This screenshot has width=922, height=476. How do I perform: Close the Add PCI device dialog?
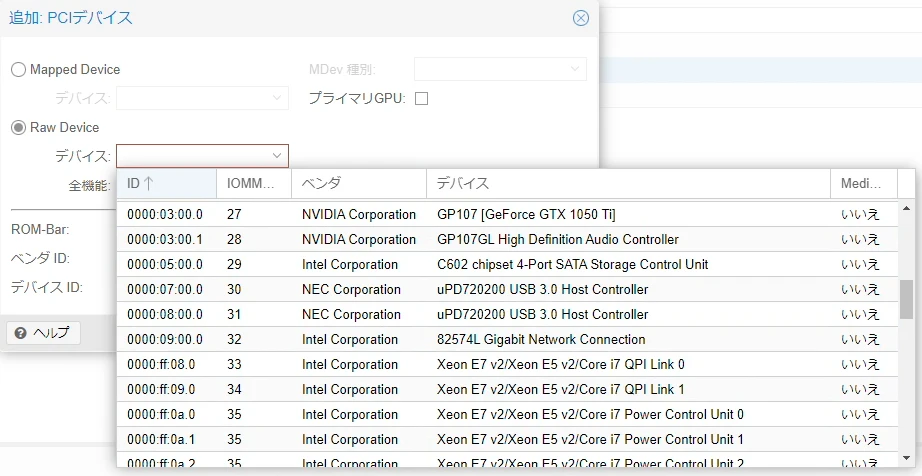click(x=580, y=18)
